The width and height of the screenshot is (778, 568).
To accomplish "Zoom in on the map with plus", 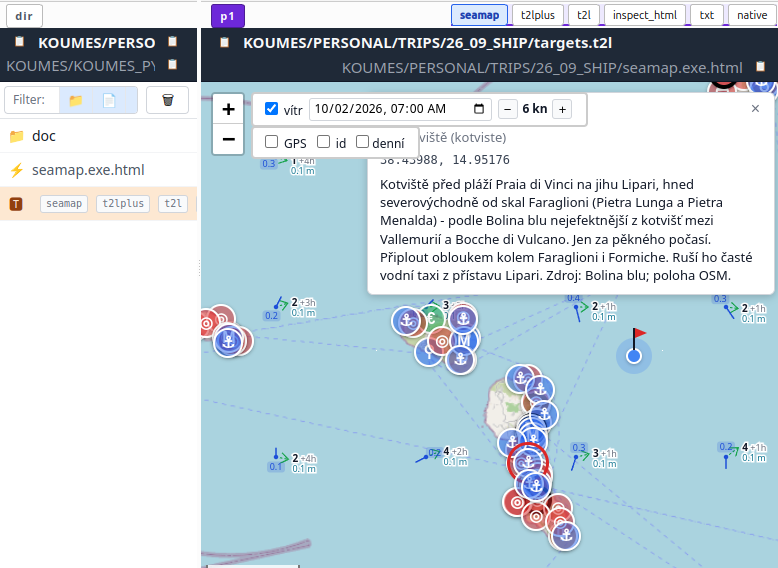I will pyautogui.click(x=228, y=109).
